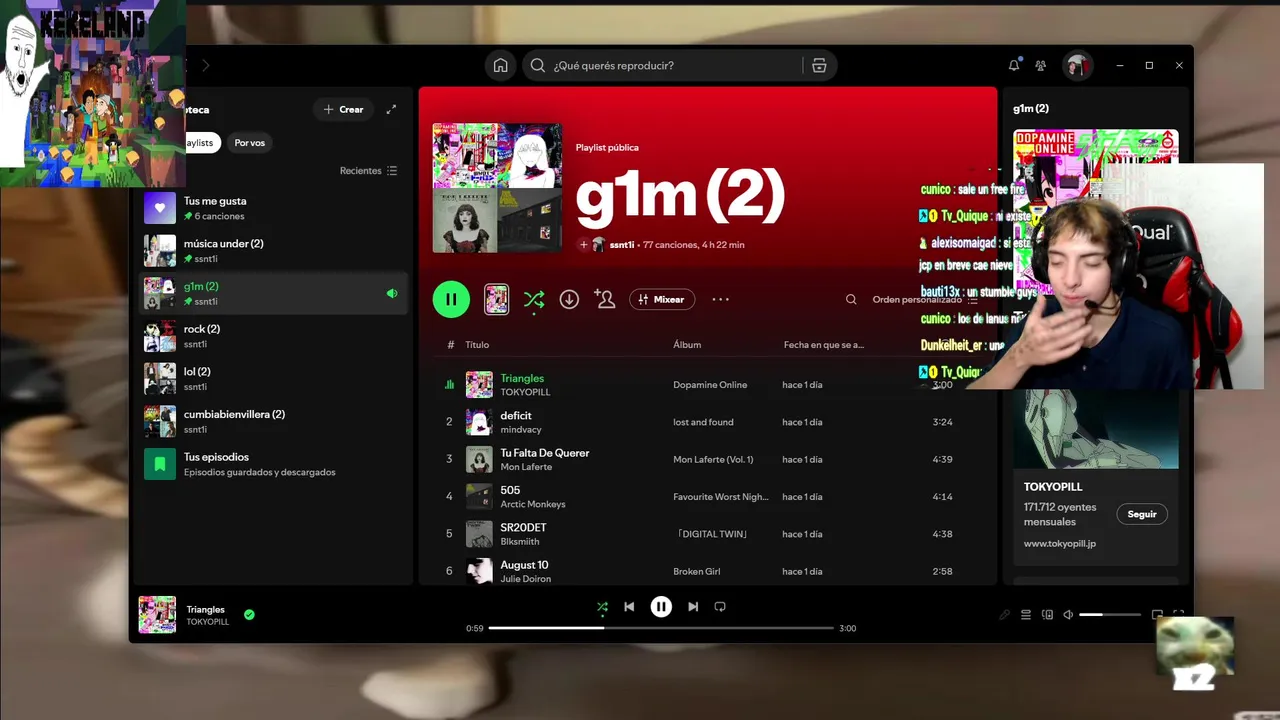Toggle saved checkmark for Triangles

coord(249,615)
